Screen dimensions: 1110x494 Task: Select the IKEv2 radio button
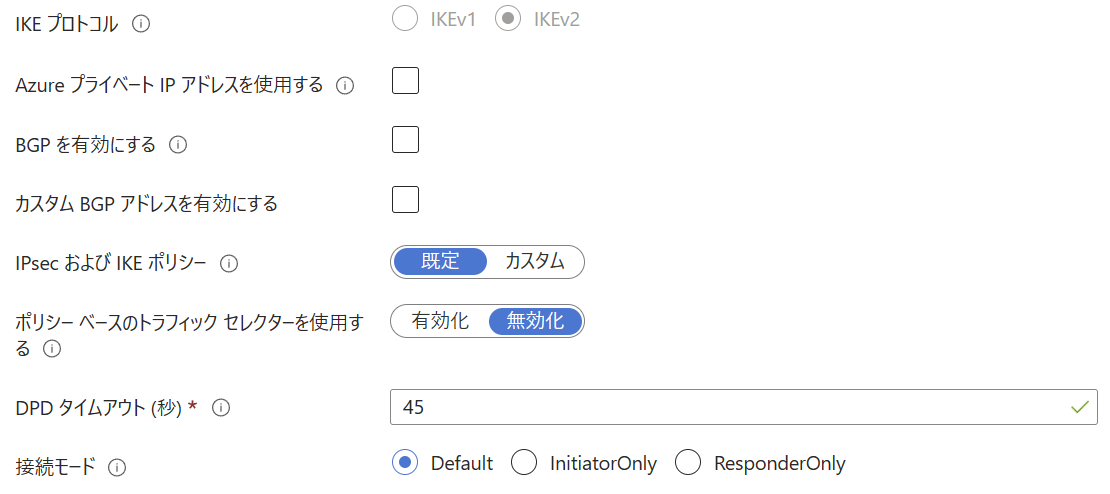[x=508, y=21]
